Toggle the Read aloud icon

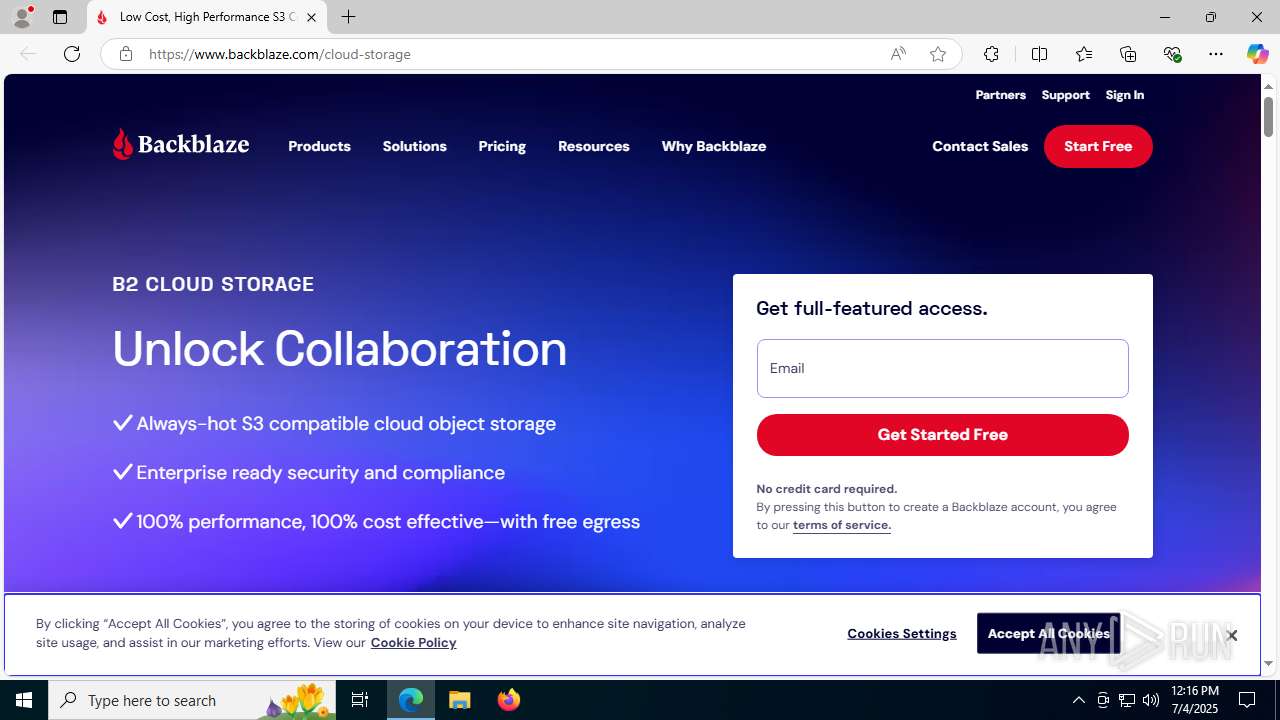(x=898, y=54)
